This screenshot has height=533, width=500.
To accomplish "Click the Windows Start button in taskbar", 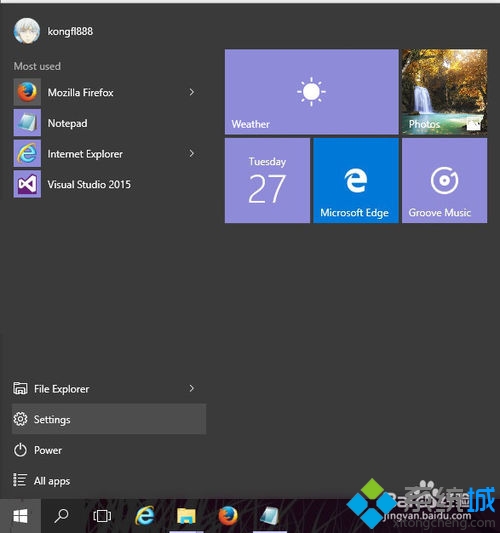I will pos(20,516).
